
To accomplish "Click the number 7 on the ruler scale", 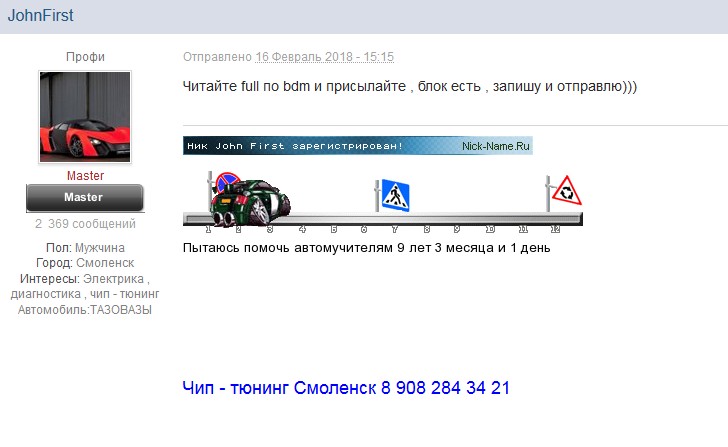I will [x=395, y=229].
